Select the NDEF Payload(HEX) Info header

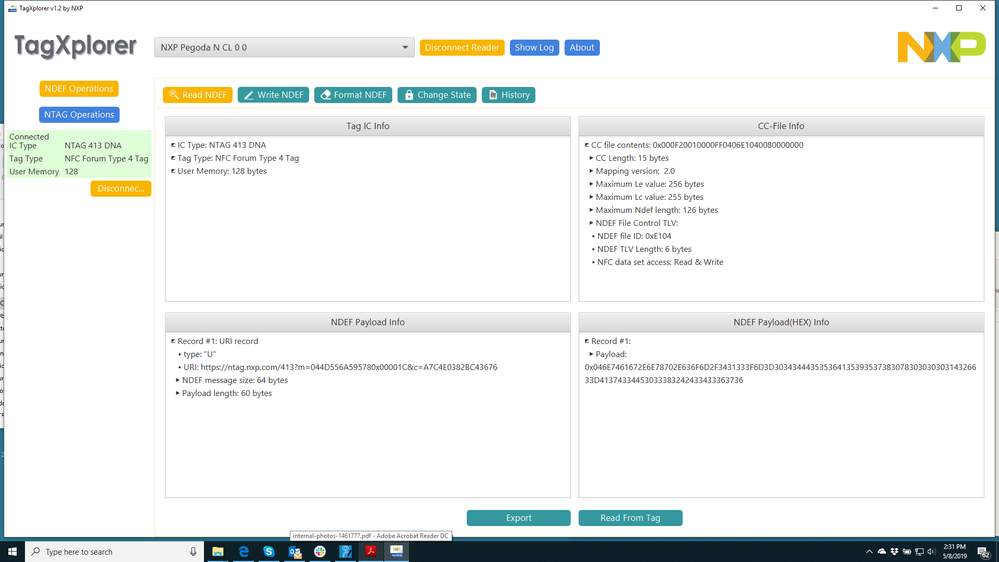pyautogui.click(x=781, y=322)
